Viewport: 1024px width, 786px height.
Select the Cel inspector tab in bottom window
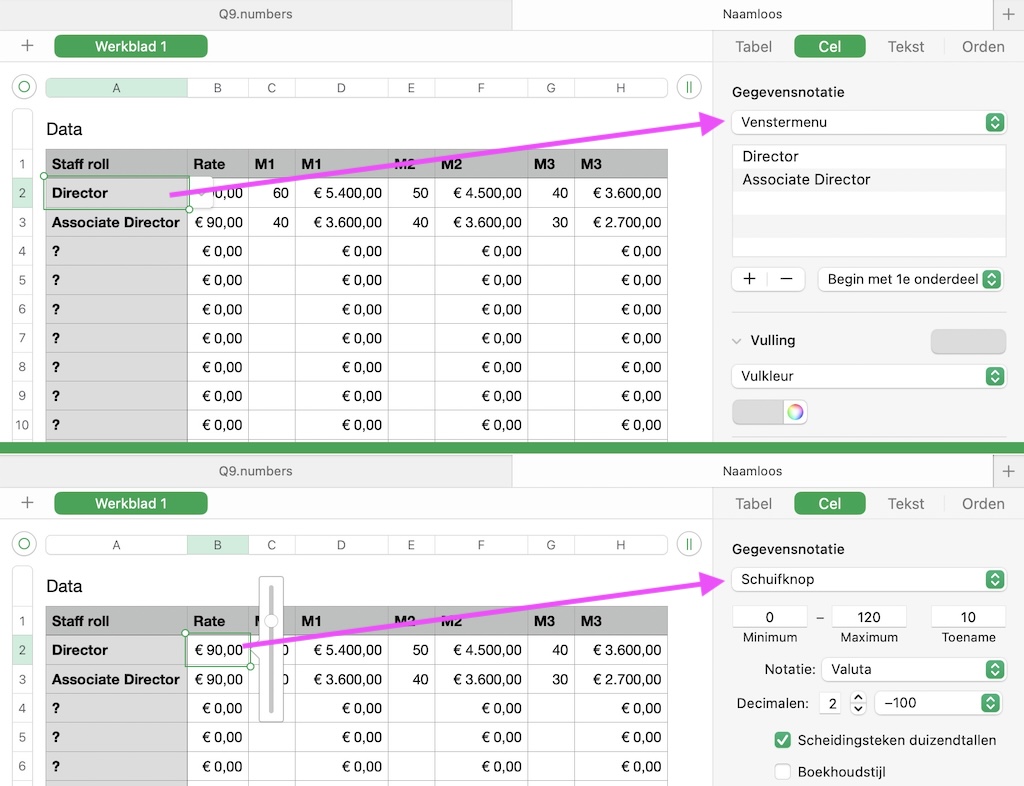point(829,503)
